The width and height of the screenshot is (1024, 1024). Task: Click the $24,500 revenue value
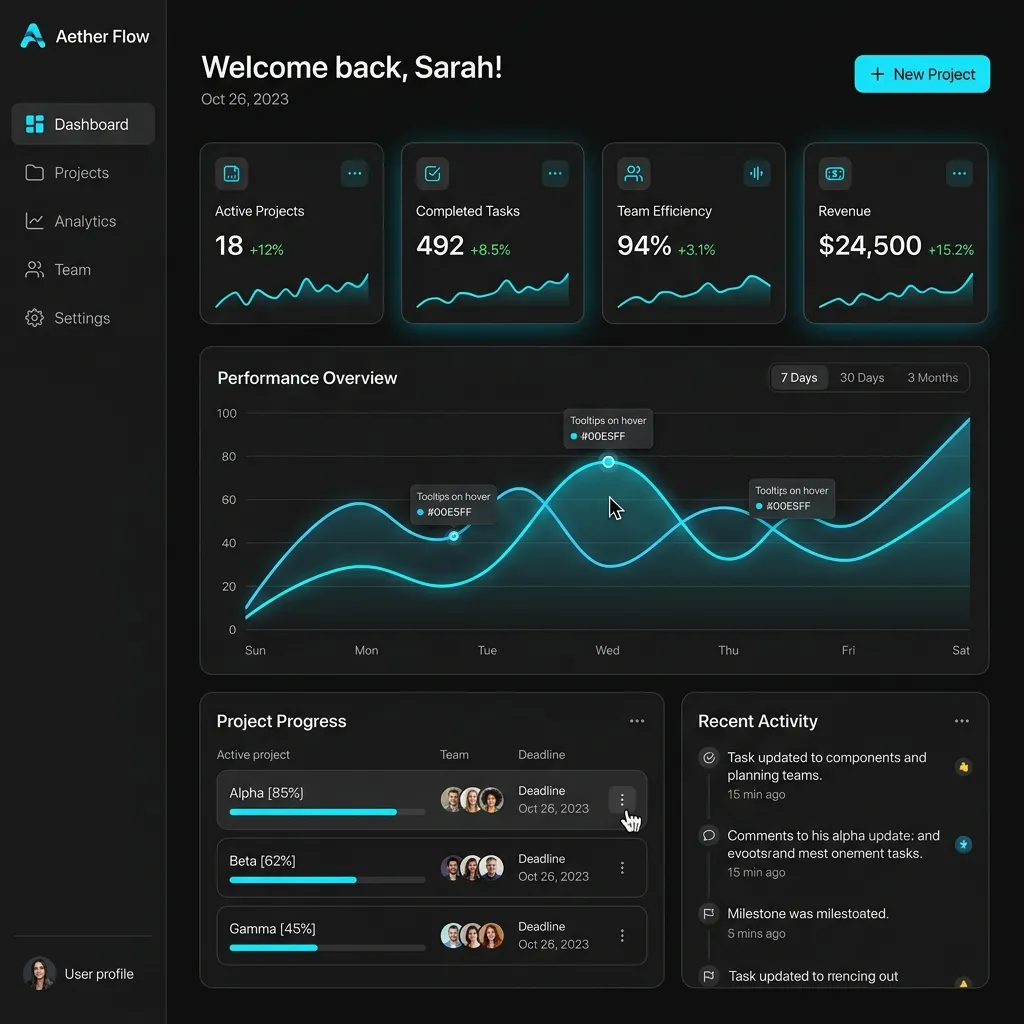click(870, 246)
